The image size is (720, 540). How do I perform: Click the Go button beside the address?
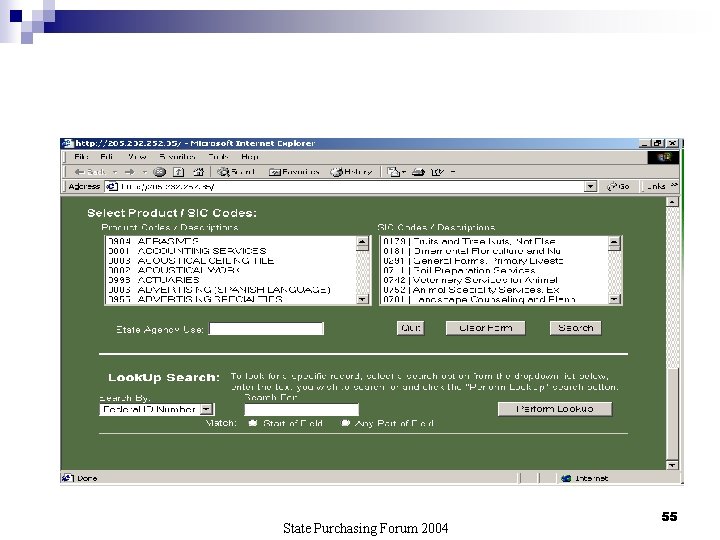(618, 186)
